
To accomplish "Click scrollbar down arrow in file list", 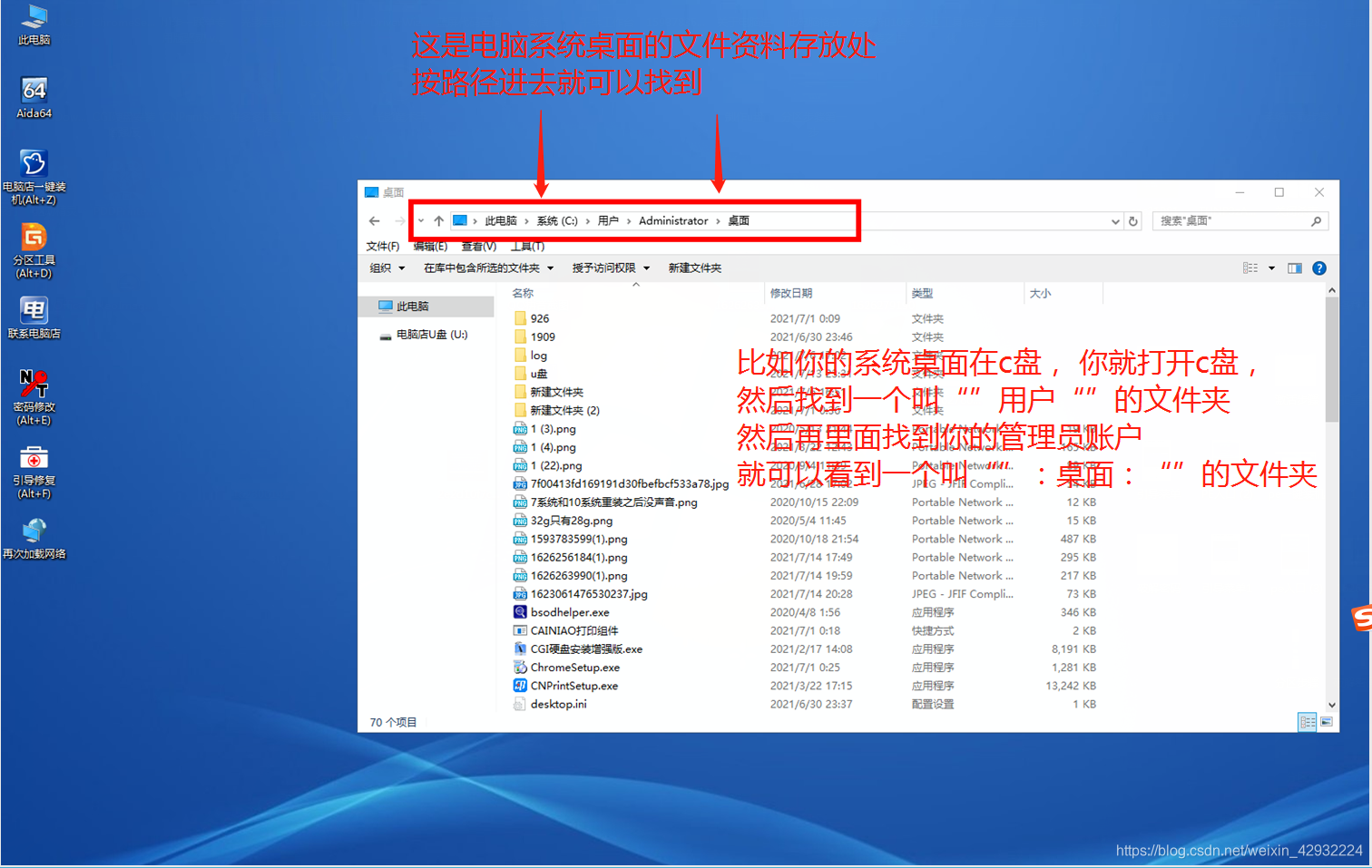I will point(1331,705).
